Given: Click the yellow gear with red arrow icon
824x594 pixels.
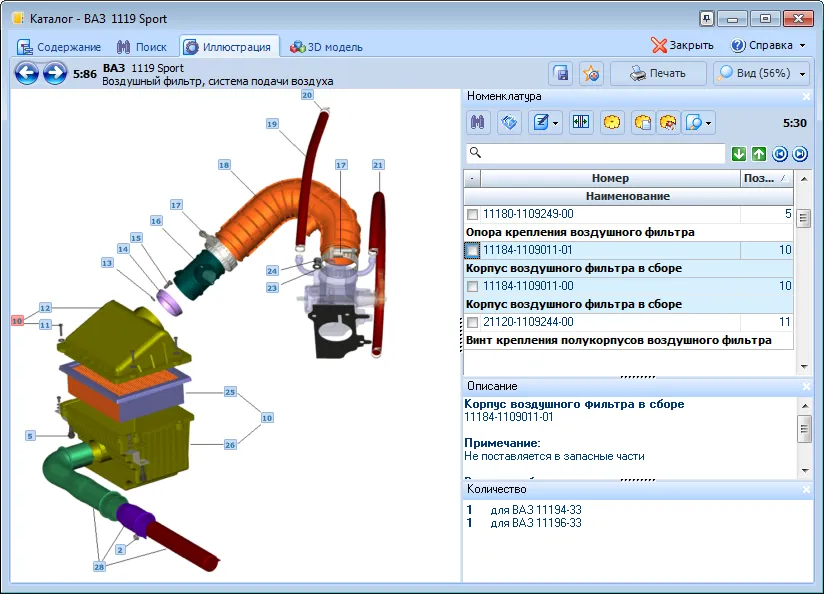Looking at the screenshot, I should coord(668,122).
